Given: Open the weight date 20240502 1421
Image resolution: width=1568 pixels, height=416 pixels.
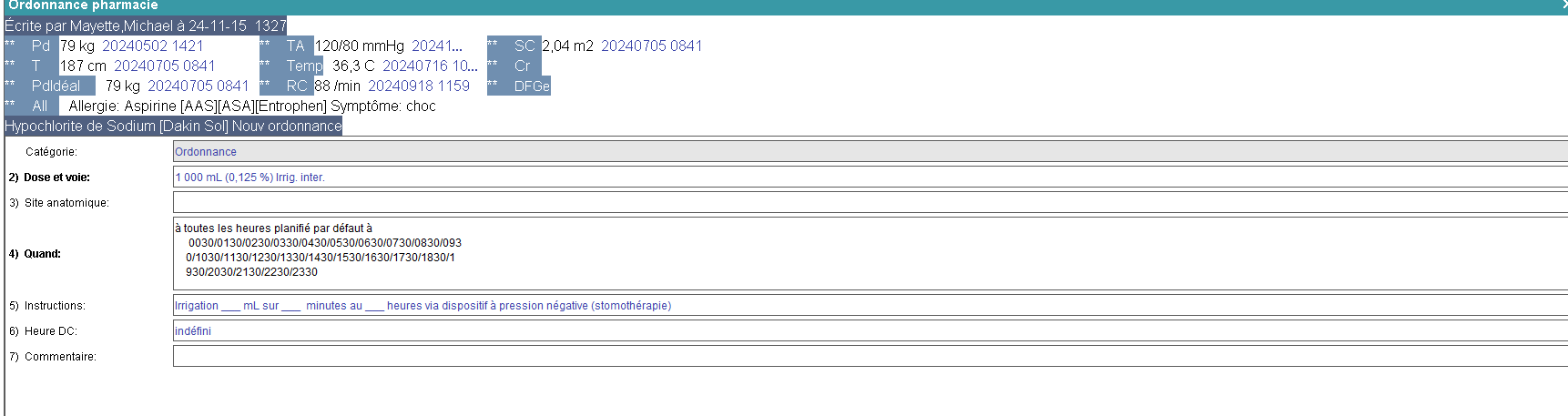Looking at the screenshot, I should pos(153,46).
